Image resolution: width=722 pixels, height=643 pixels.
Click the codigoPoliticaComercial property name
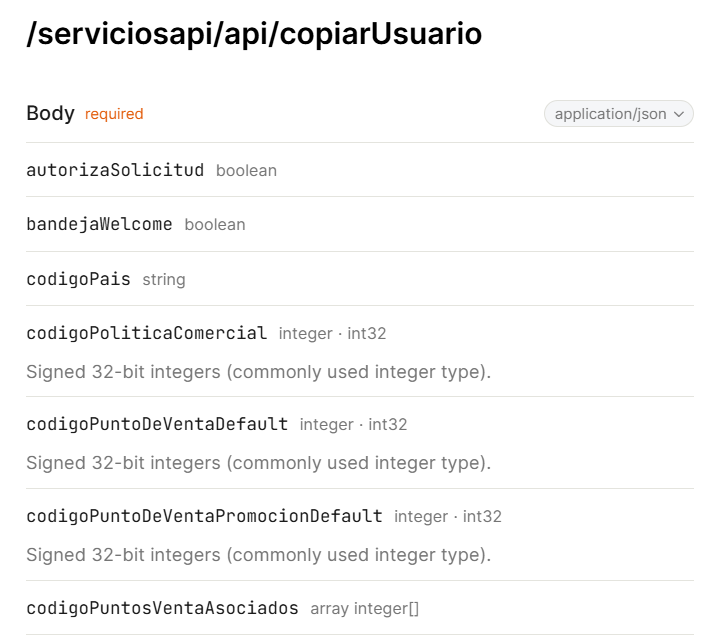pyautogui.click(x=146, y=333)
